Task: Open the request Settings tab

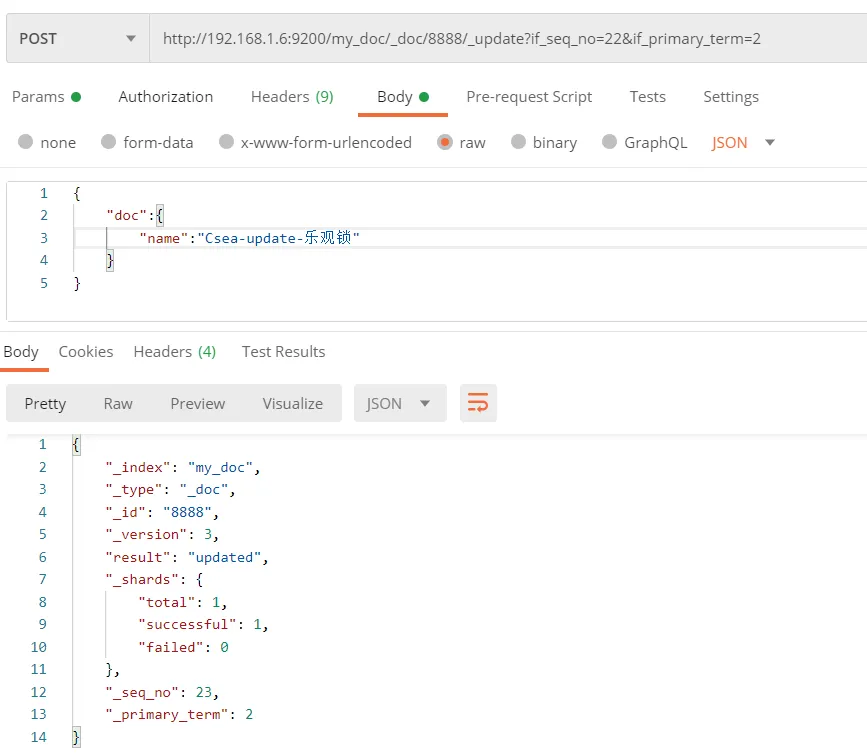Action: coord(730,97)
